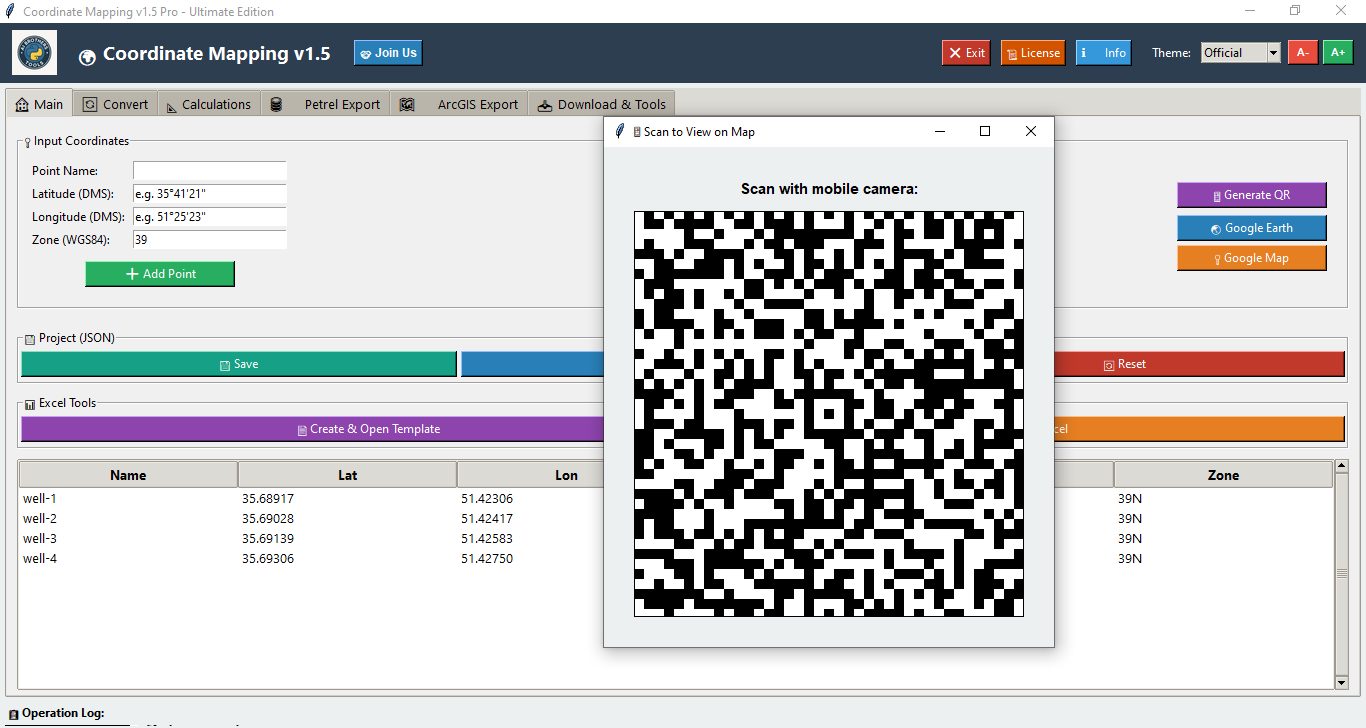
Task: Click the Google Earth button
Action: tap(1252, 228)
